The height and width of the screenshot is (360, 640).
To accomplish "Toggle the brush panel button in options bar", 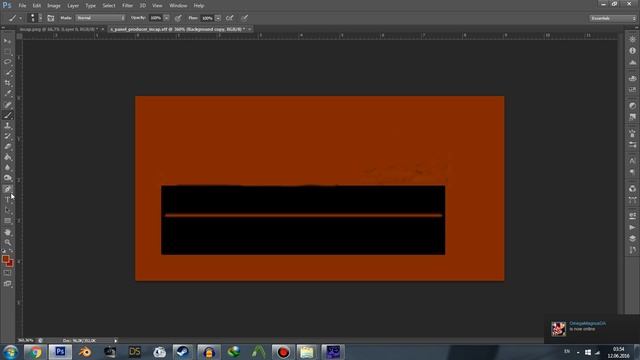I will tap(51, 18).
